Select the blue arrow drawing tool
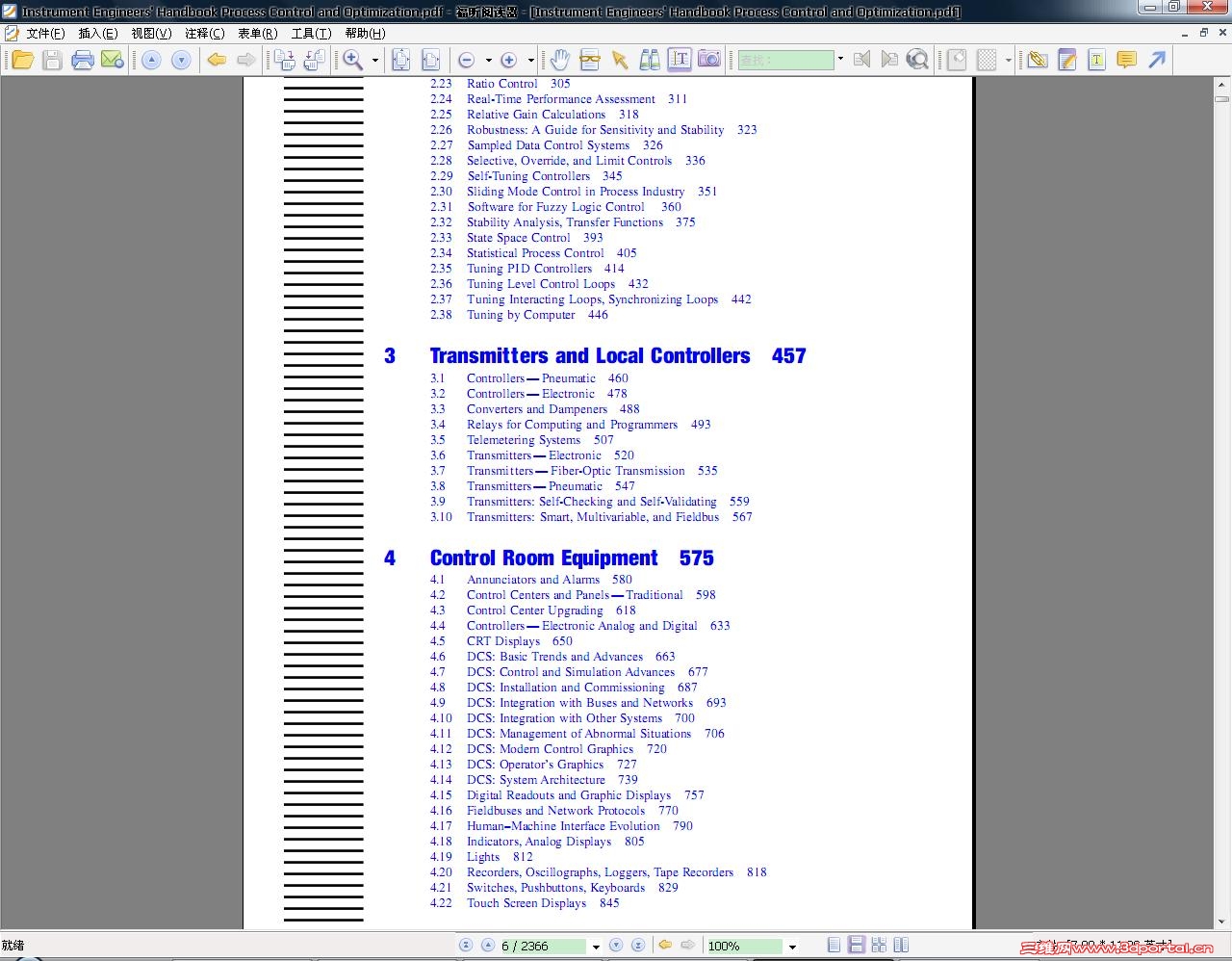The height and width of the screenshot is (961, 1232). point(1157,60)
